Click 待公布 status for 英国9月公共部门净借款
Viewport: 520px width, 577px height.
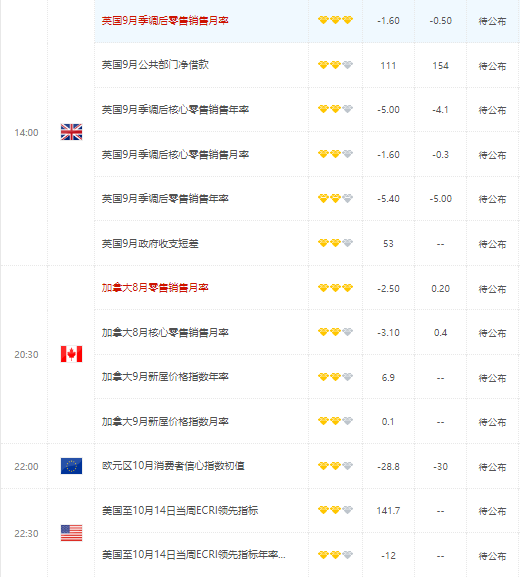pyautogui.click(x=492, y=66)
